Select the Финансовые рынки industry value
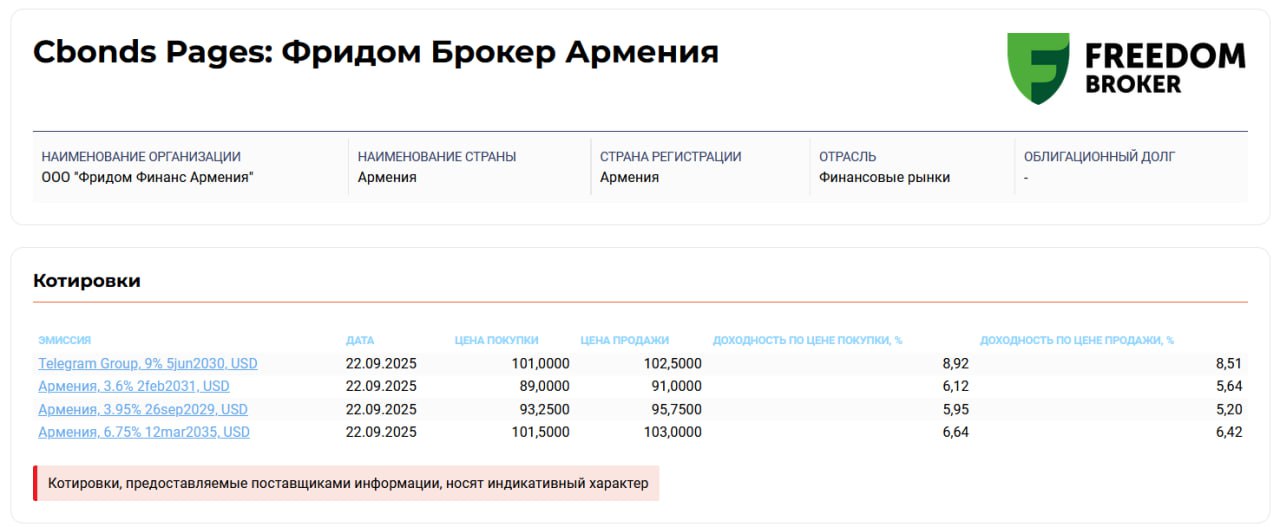The height and width of the screenshot is (527, 1280). (x=884, y=177)
